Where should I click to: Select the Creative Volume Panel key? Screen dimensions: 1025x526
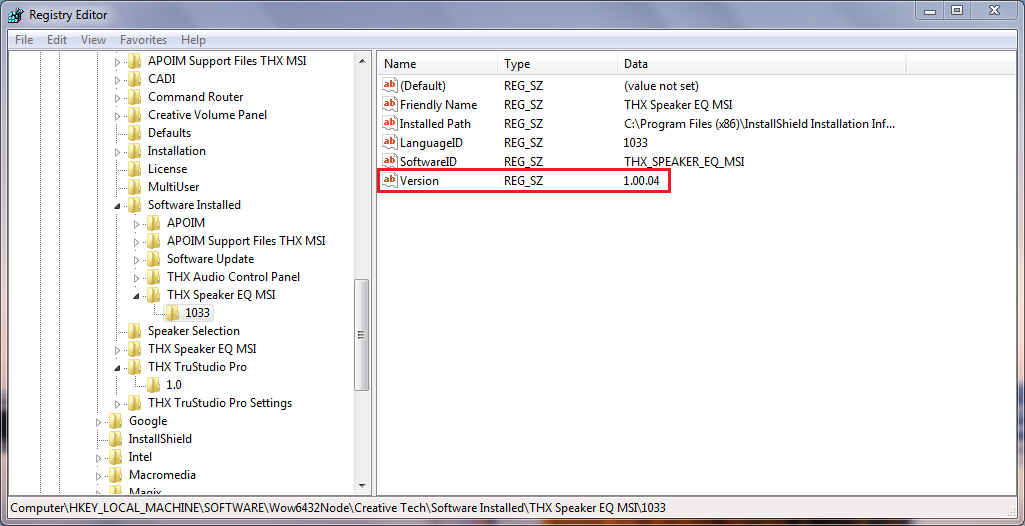pos(207,115)
